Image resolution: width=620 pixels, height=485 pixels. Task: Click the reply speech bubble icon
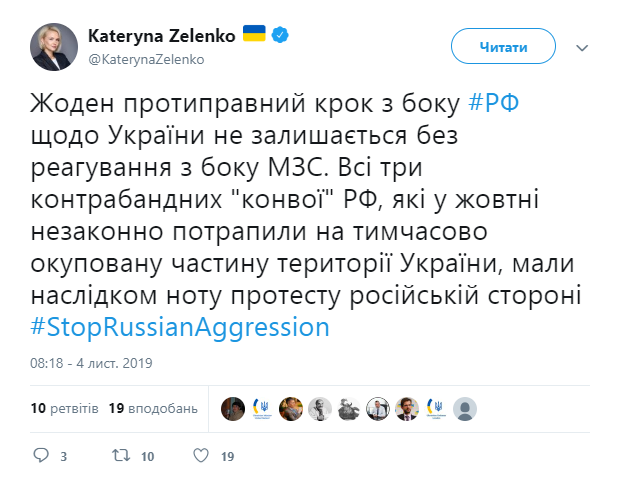click(41, 456)
